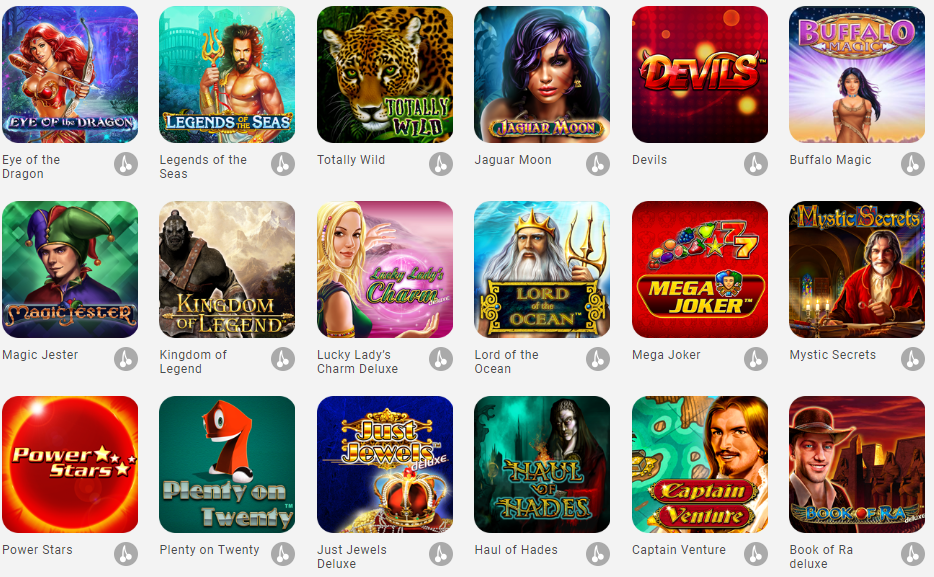The height and width of the screenshot is (577, 934).
Task: Open the Captain Venture game thumbnail
Action: (x=700, y=464)
